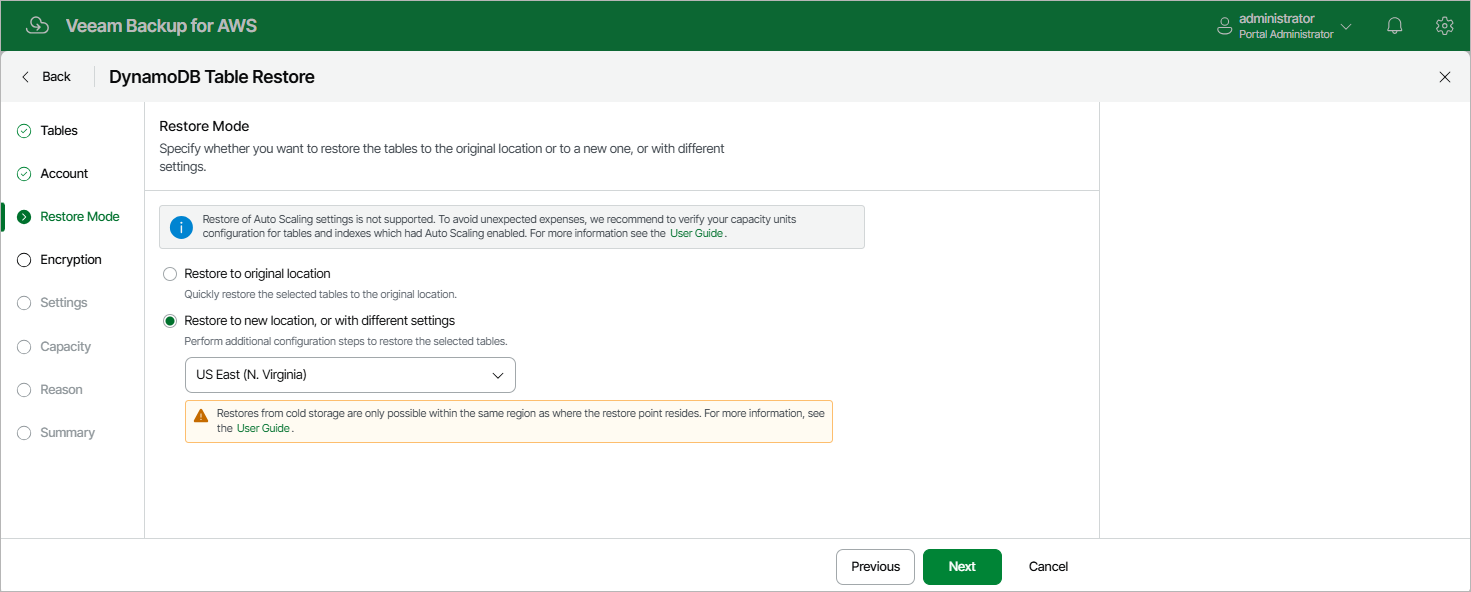Click the circle icon beside Encryption
The image size is (1471, 592).
point(24,260)
